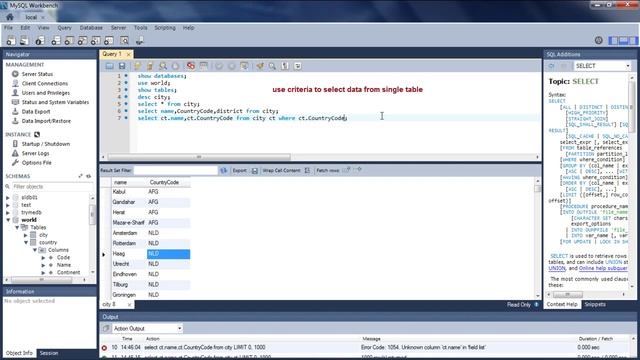640x360 pixels.
Task: Close the Query 1 tab
Action: pyautogui.click(x=128, y=54)
